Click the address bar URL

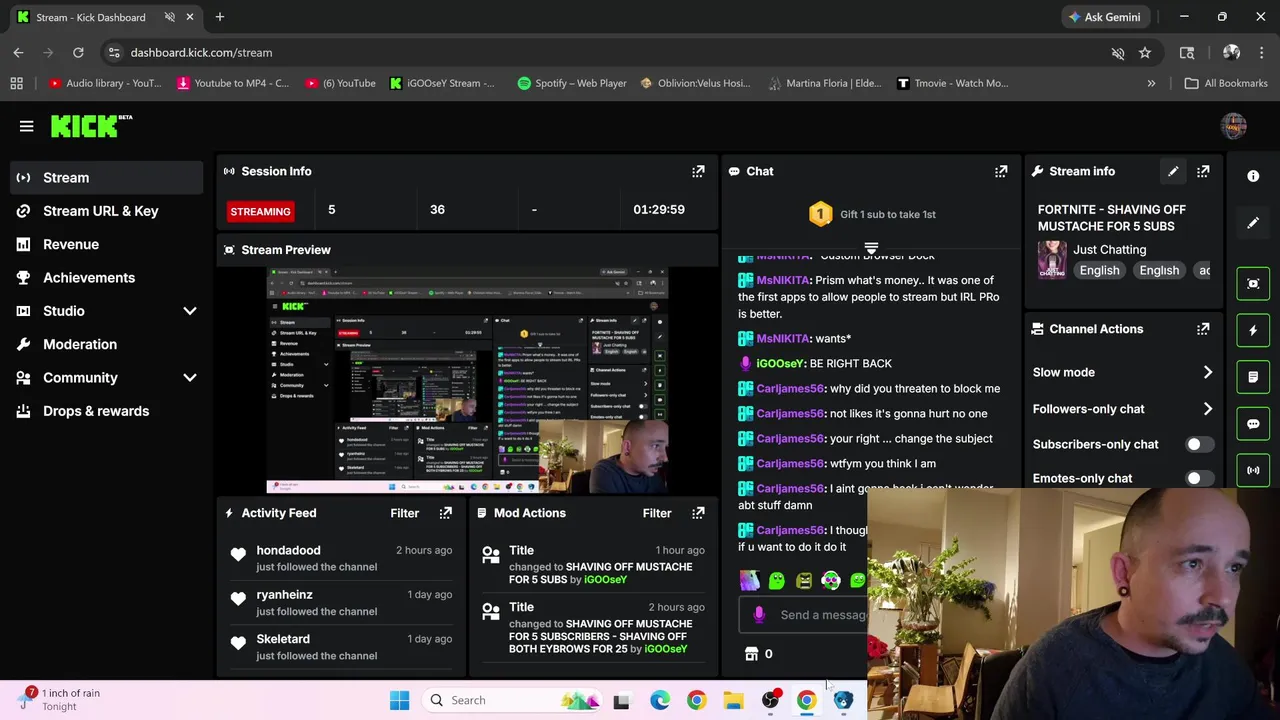201,53
